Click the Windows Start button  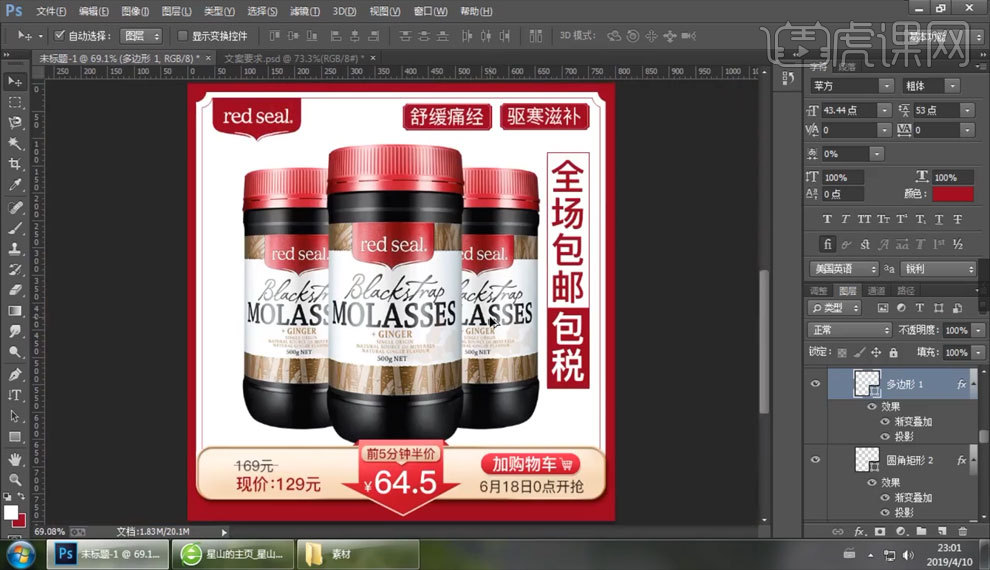coord(21,555)
